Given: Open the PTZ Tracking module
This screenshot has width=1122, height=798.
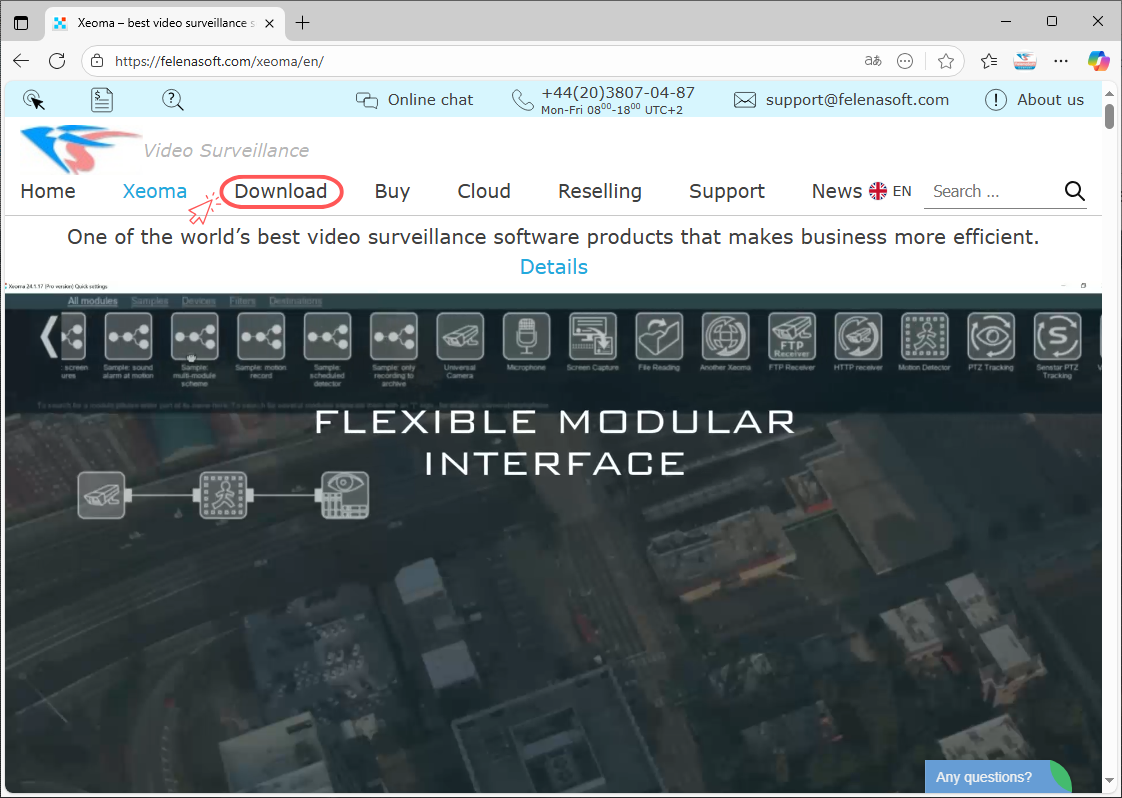Looking at the screenshot, I should (990, 338).
